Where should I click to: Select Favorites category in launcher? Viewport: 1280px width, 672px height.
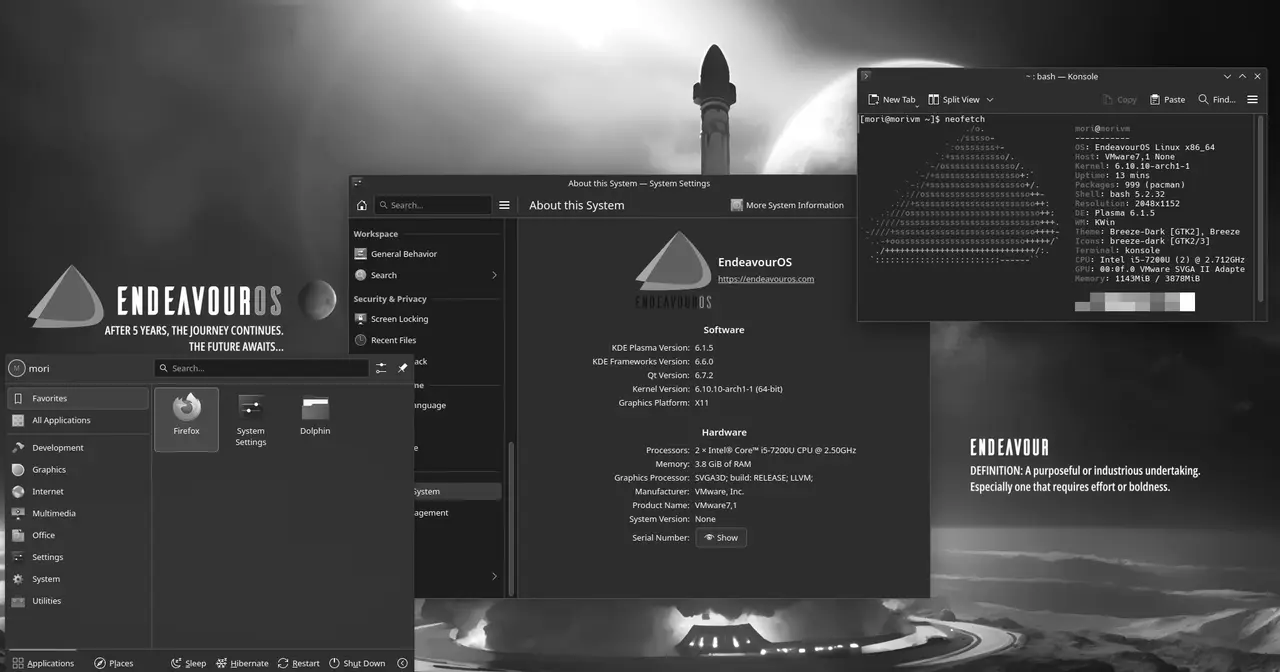(78, 398)
